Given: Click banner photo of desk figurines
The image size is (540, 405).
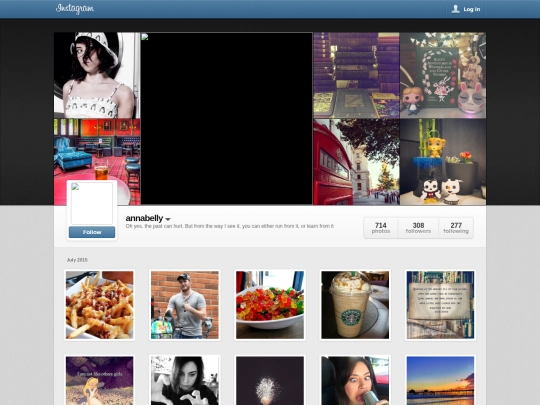Looking at the screenshot, I should coord(443,162).
